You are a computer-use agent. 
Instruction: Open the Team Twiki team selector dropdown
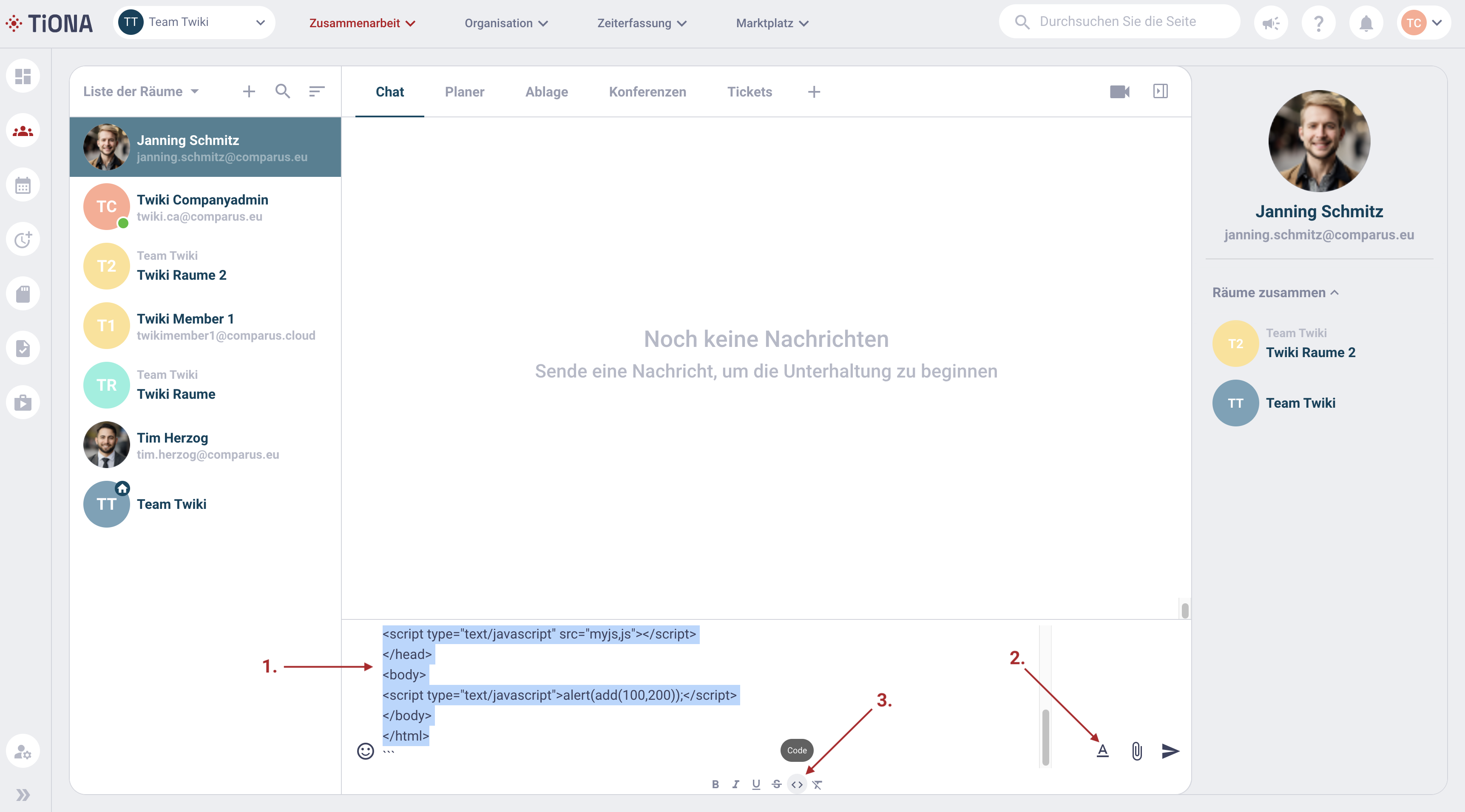[193, 22]
